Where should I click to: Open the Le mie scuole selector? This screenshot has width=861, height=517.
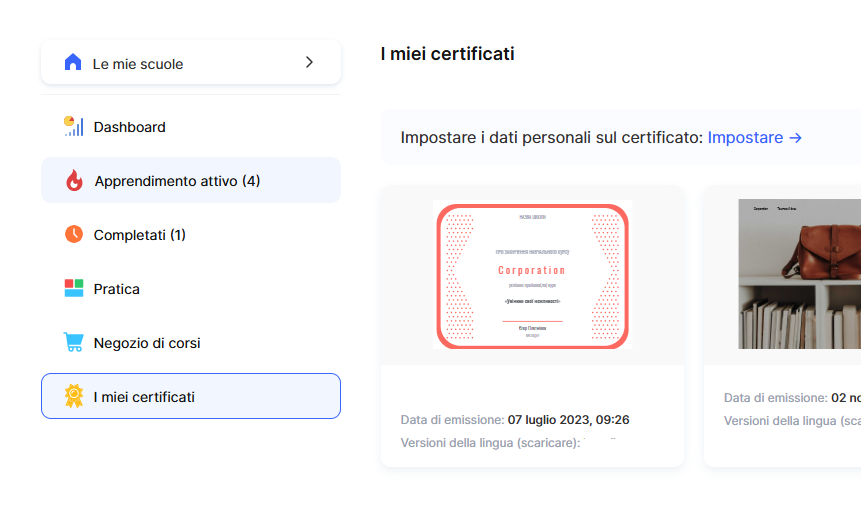[190, 63]
